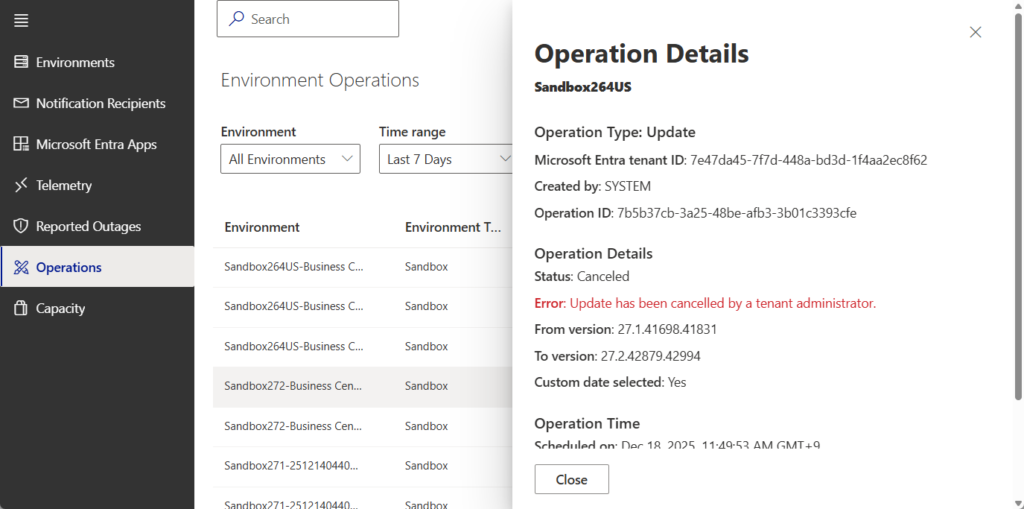Screen dimensions: 1024x509
Task: Sort by the Environment column header
Action: tap(262, 227)
